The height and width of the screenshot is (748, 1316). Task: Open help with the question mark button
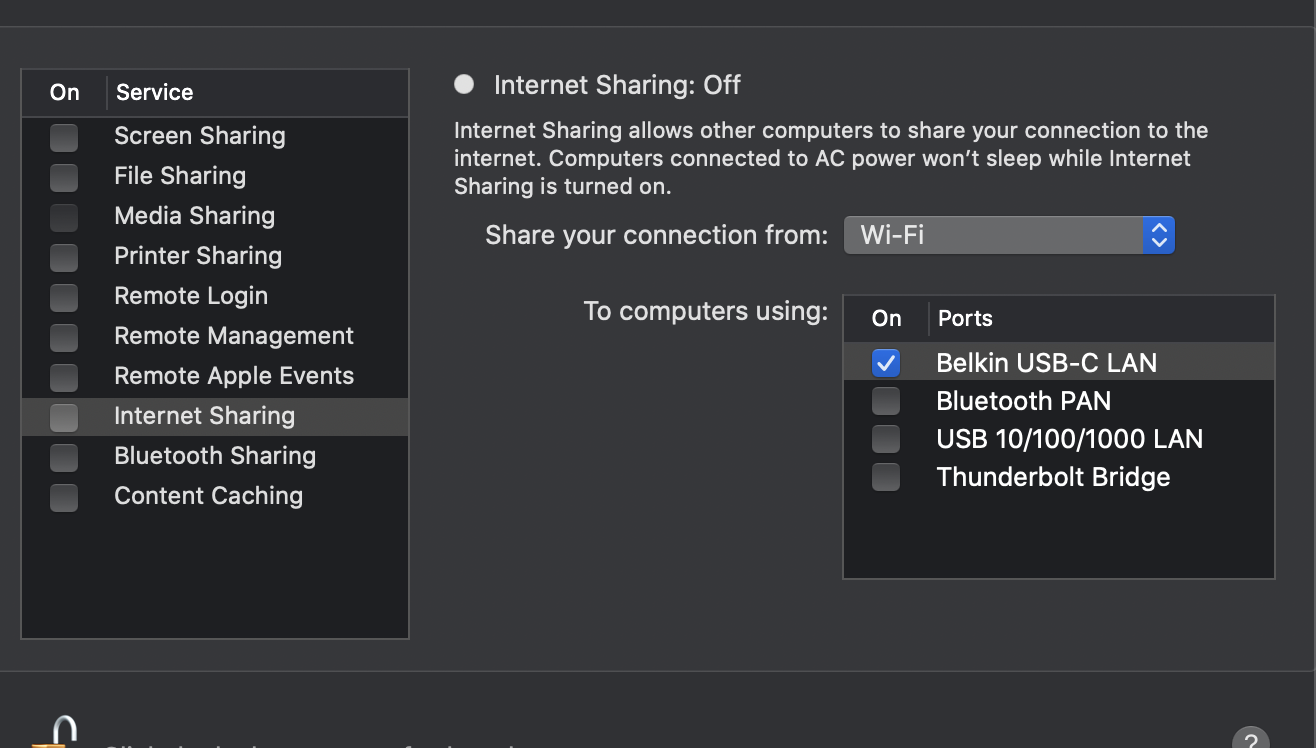click(x=1250, y=740)
